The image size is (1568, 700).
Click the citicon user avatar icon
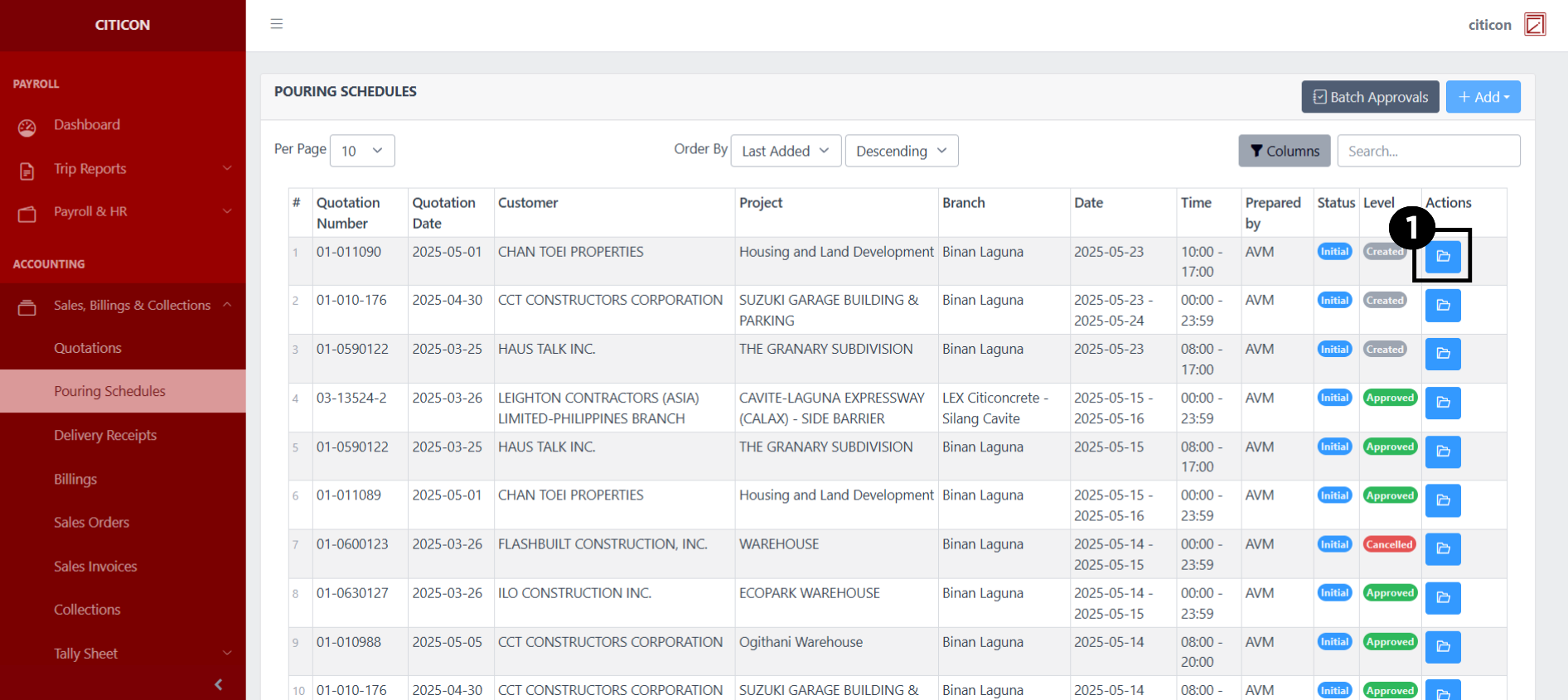click(1534, 25)
